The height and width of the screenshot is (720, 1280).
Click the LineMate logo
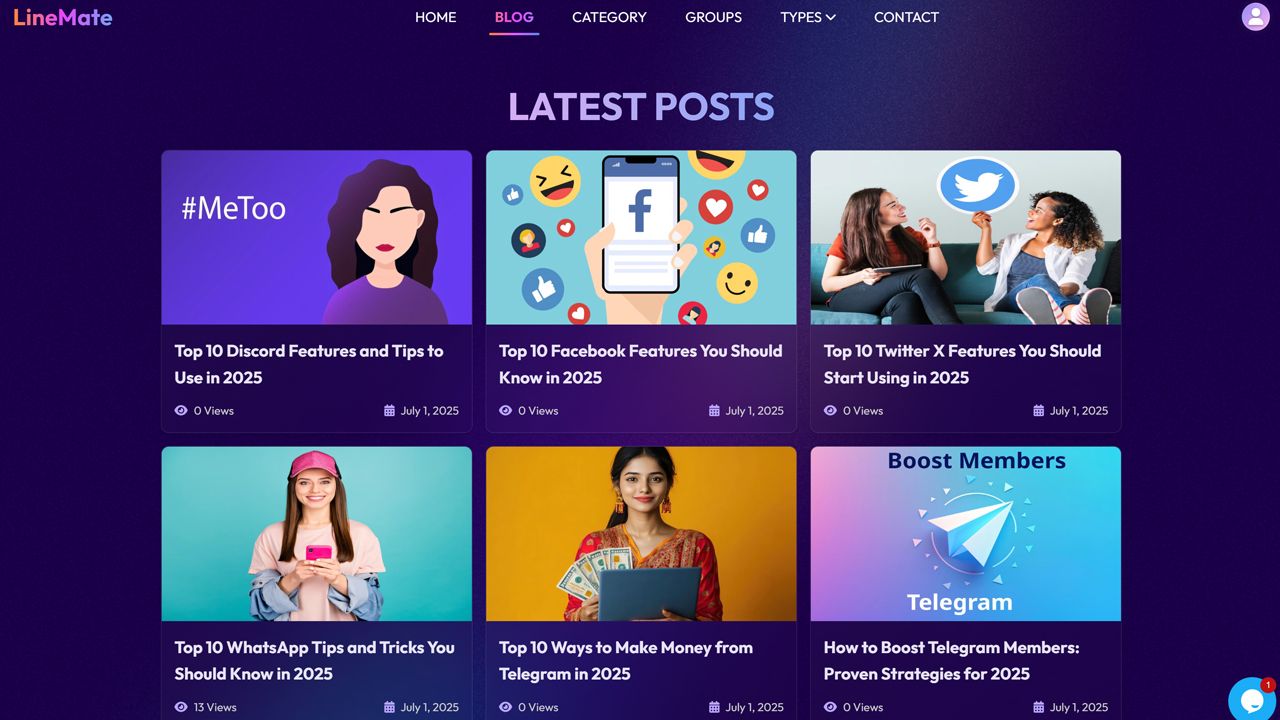coord(63,17)
